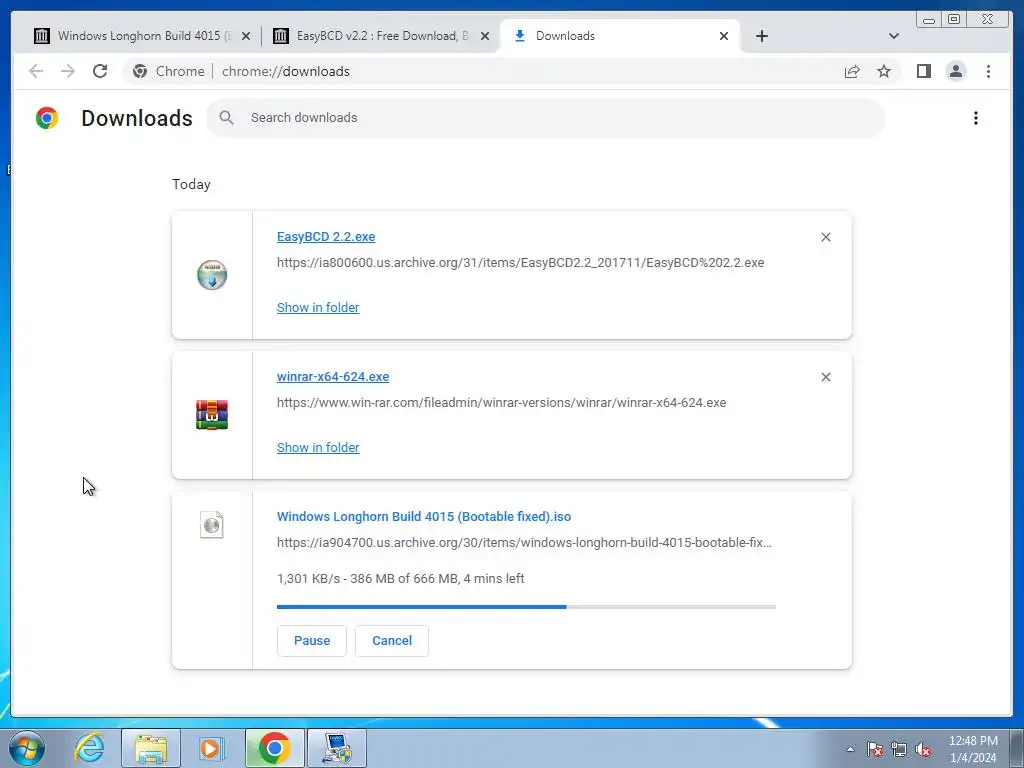Close the EasyBCD v2.2 tab
Screen dimensions: 1024x768
tap(485, 36)
